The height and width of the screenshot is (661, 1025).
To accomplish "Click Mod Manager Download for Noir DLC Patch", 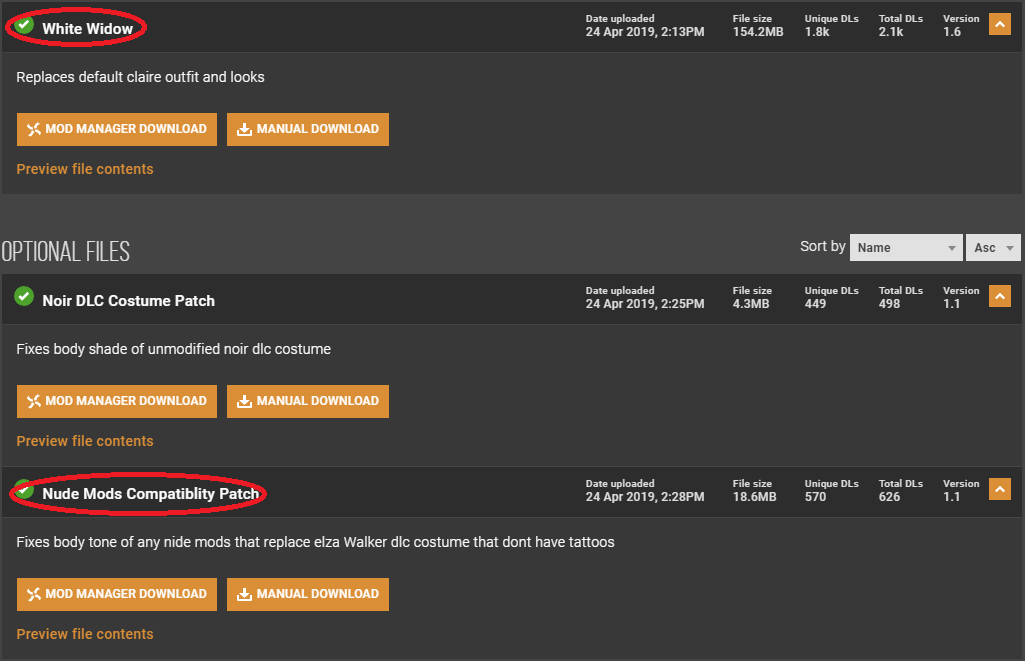I will (x=117, y=401).
